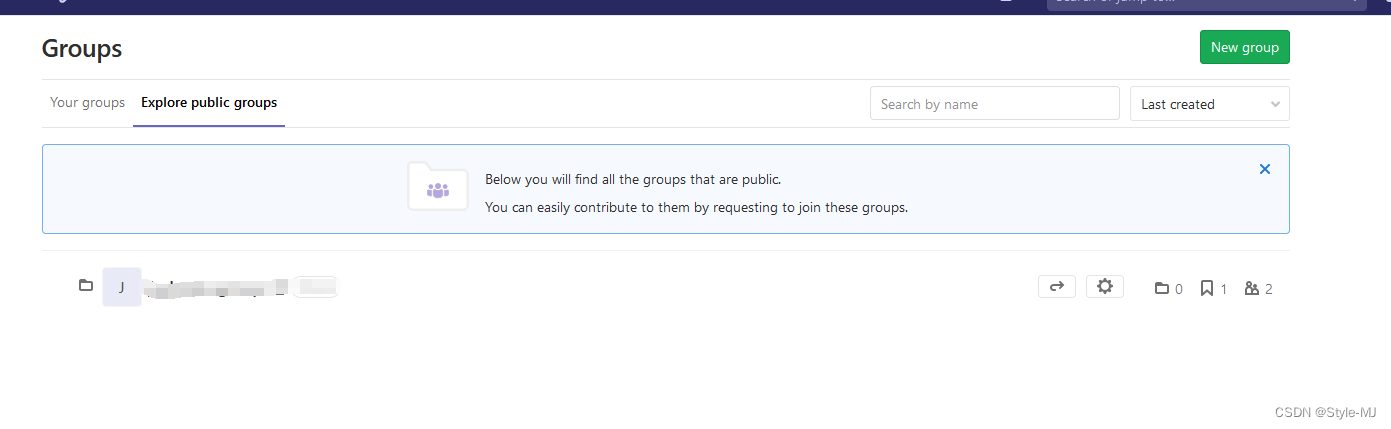This screenshot has width=1391, height=429.
Task: Dismiss the public groups info banner
Action: [1265, 169]
